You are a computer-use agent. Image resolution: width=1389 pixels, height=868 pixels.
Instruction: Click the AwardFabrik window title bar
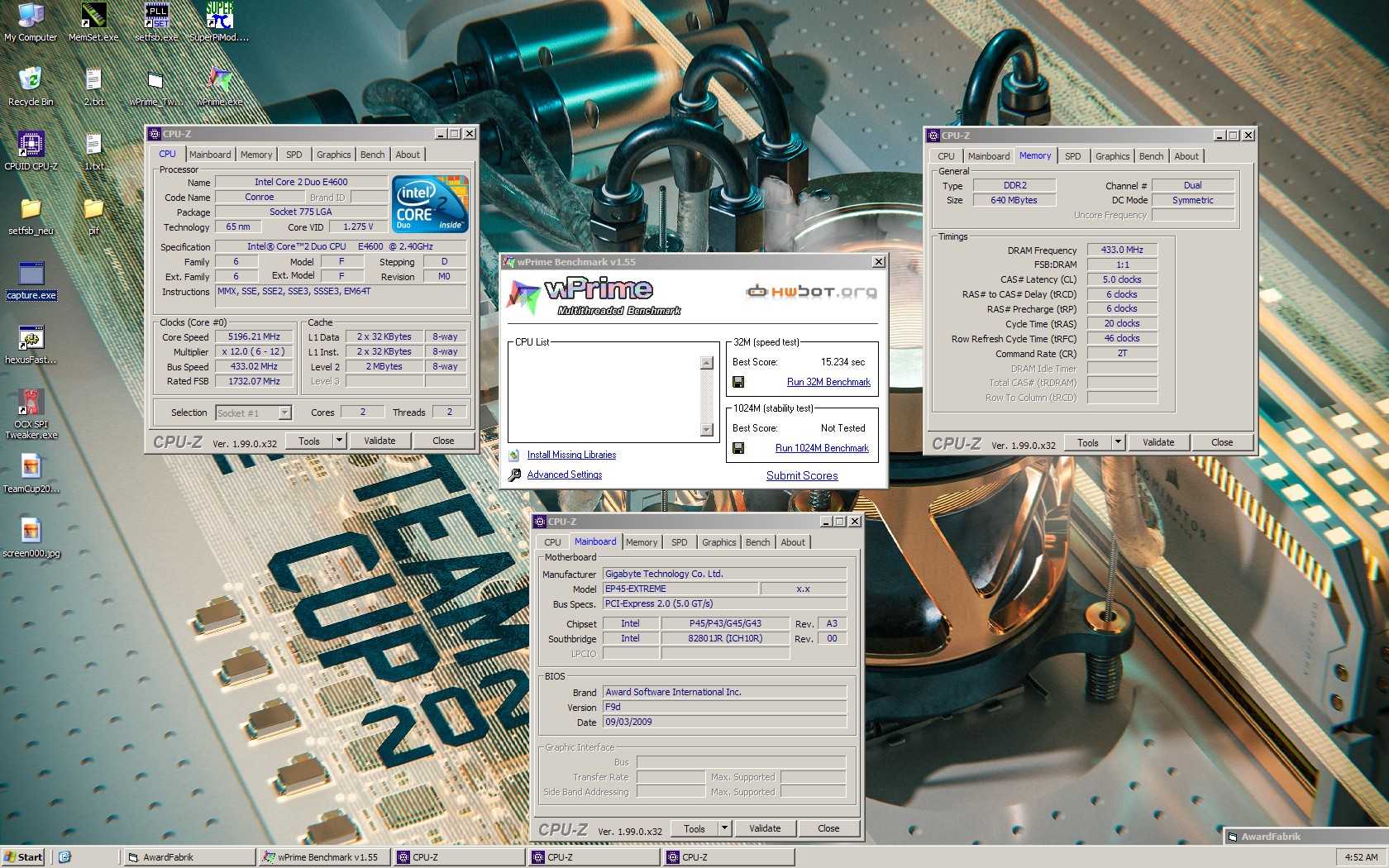(1305, 837)
